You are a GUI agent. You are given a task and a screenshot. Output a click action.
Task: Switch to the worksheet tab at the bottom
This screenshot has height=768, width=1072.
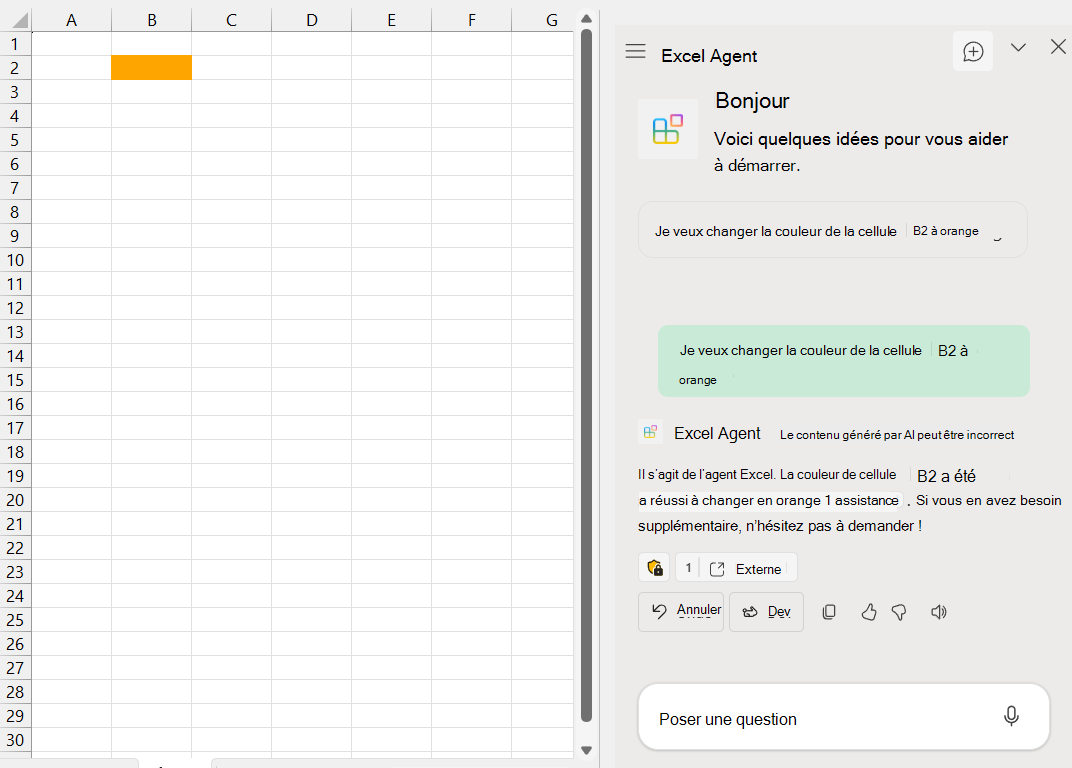coord(170,764)
